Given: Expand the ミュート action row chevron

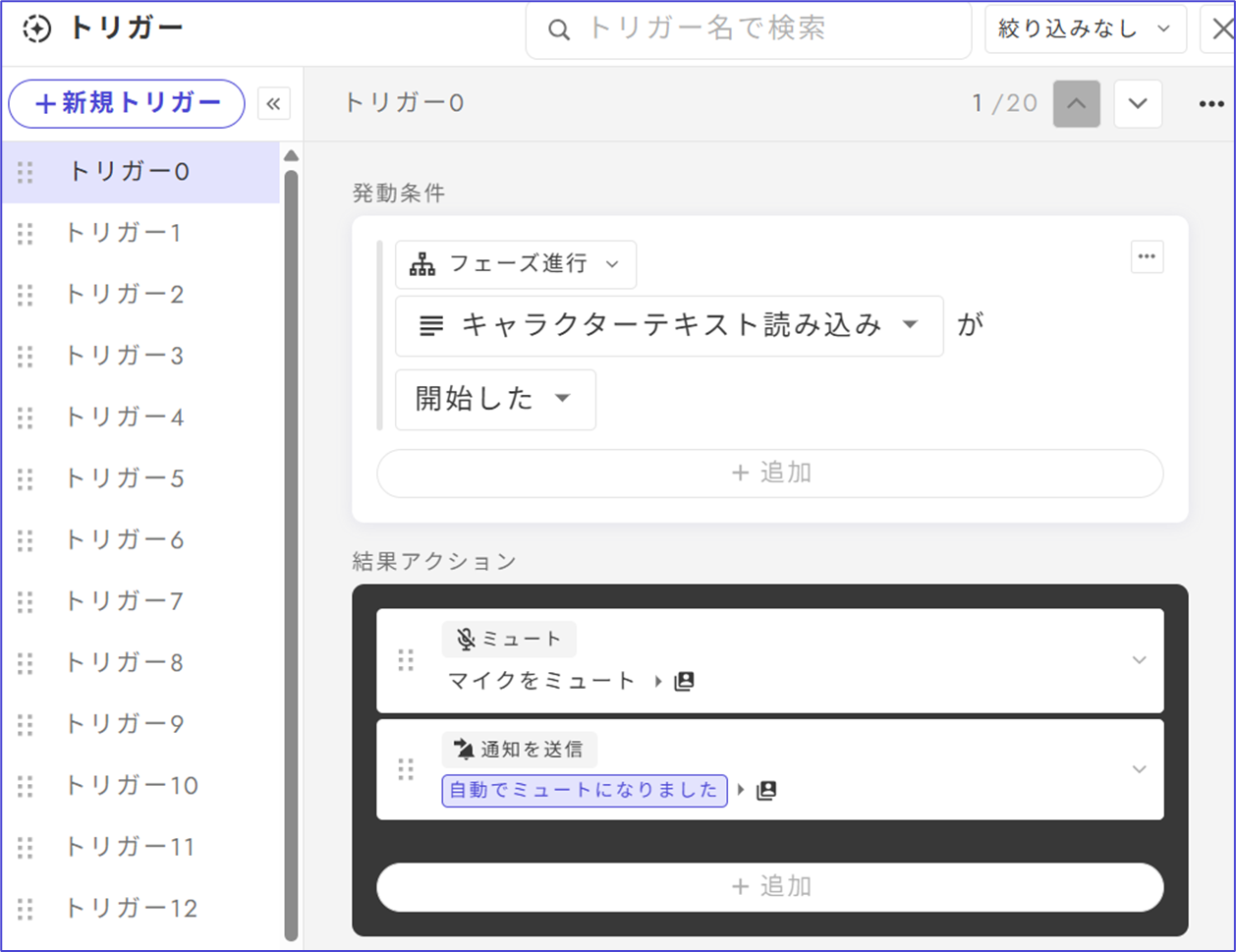Looking at the screenshot, I should [1139, 660].
